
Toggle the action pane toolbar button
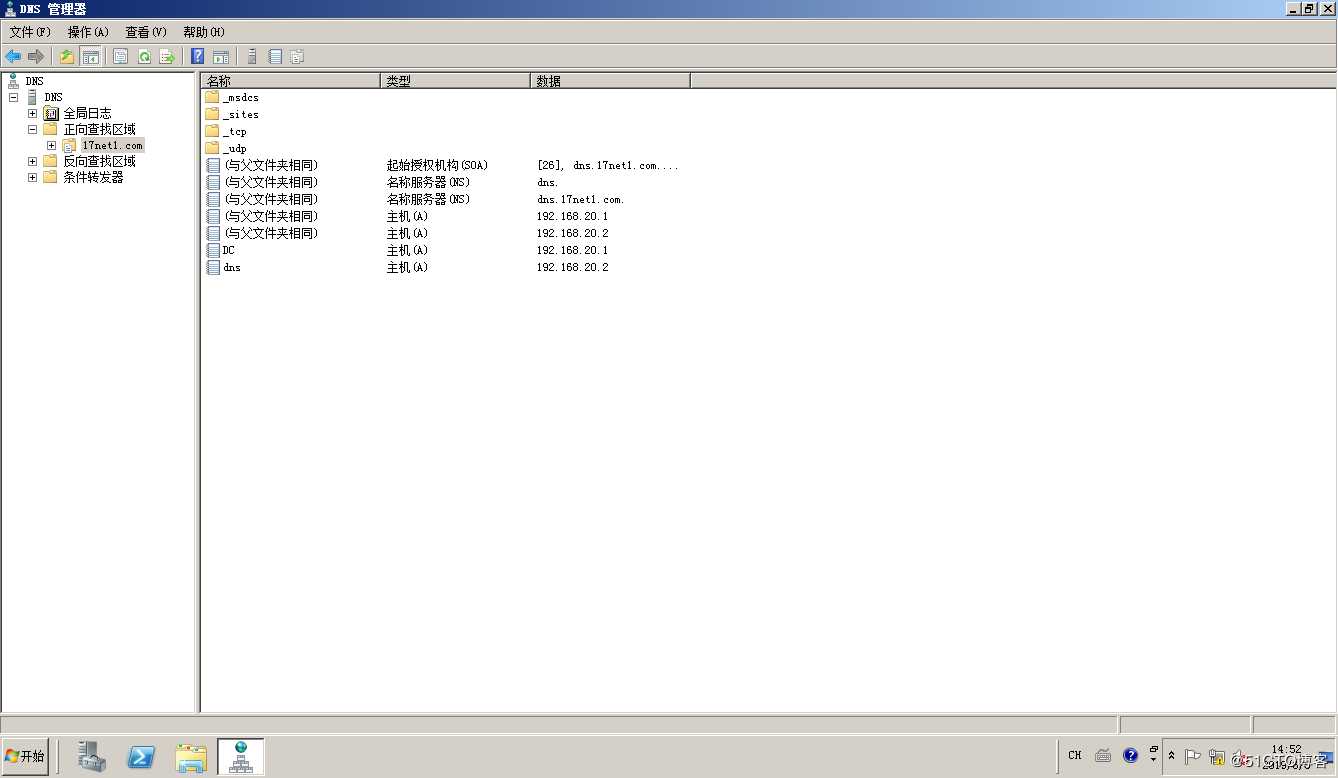[221, 57]
